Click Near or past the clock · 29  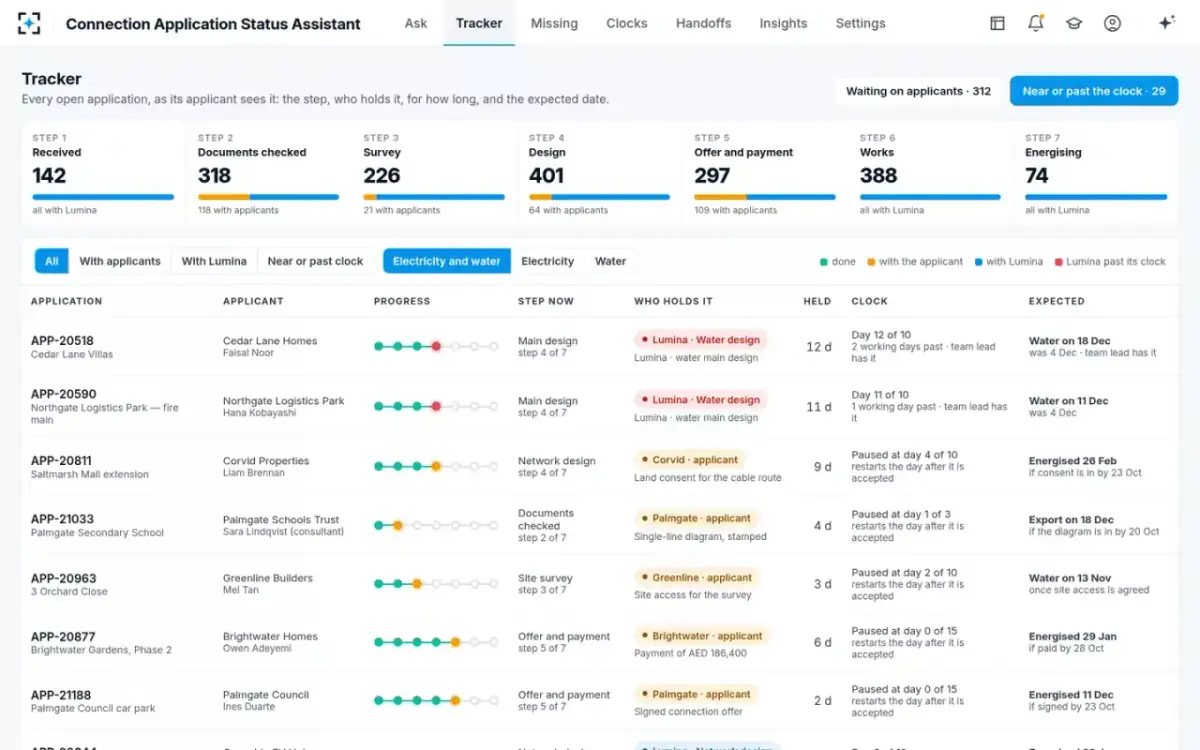click(x=1094, y=91)
